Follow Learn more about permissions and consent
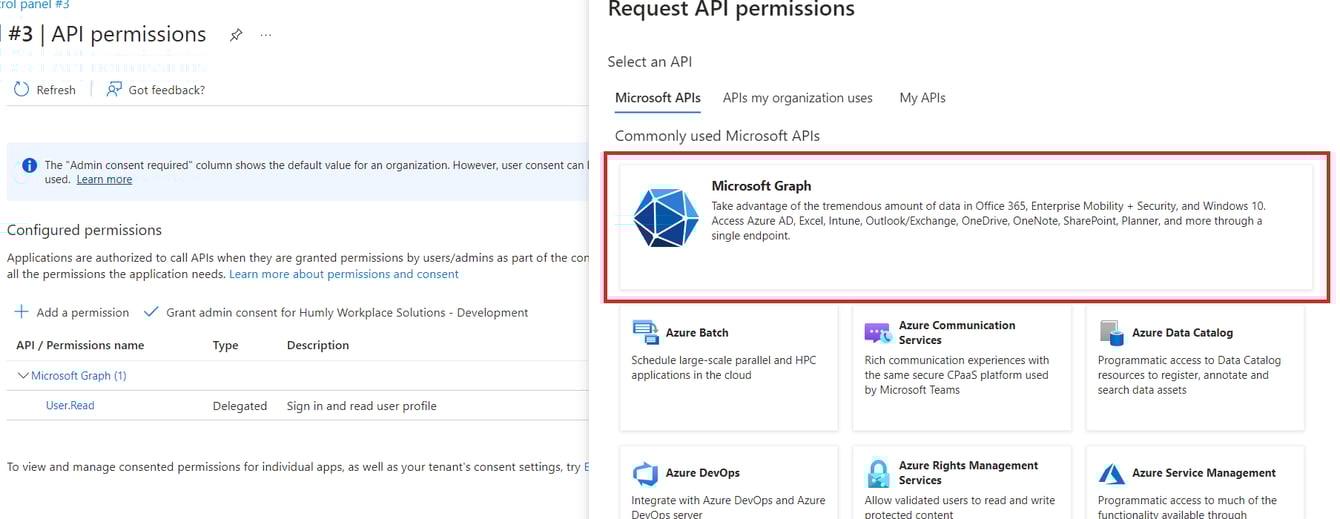 (343, 274)
